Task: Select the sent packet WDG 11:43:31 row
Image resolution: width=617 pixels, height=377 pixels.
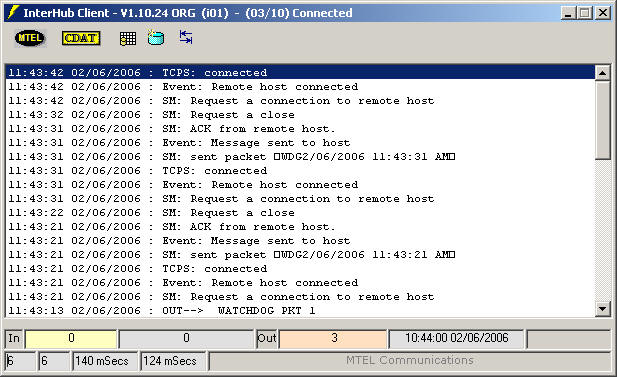Action: click(x=300, y=157)
